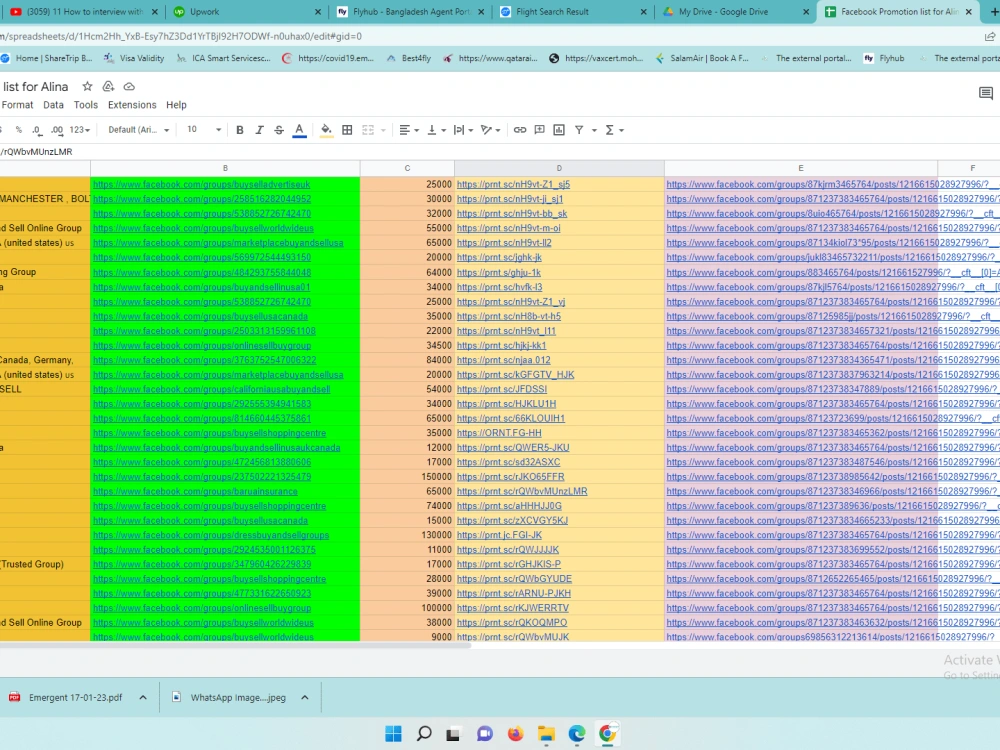
Task: Expand the filter views arrow
Action: pyautogui.click(x=594, y=130)
